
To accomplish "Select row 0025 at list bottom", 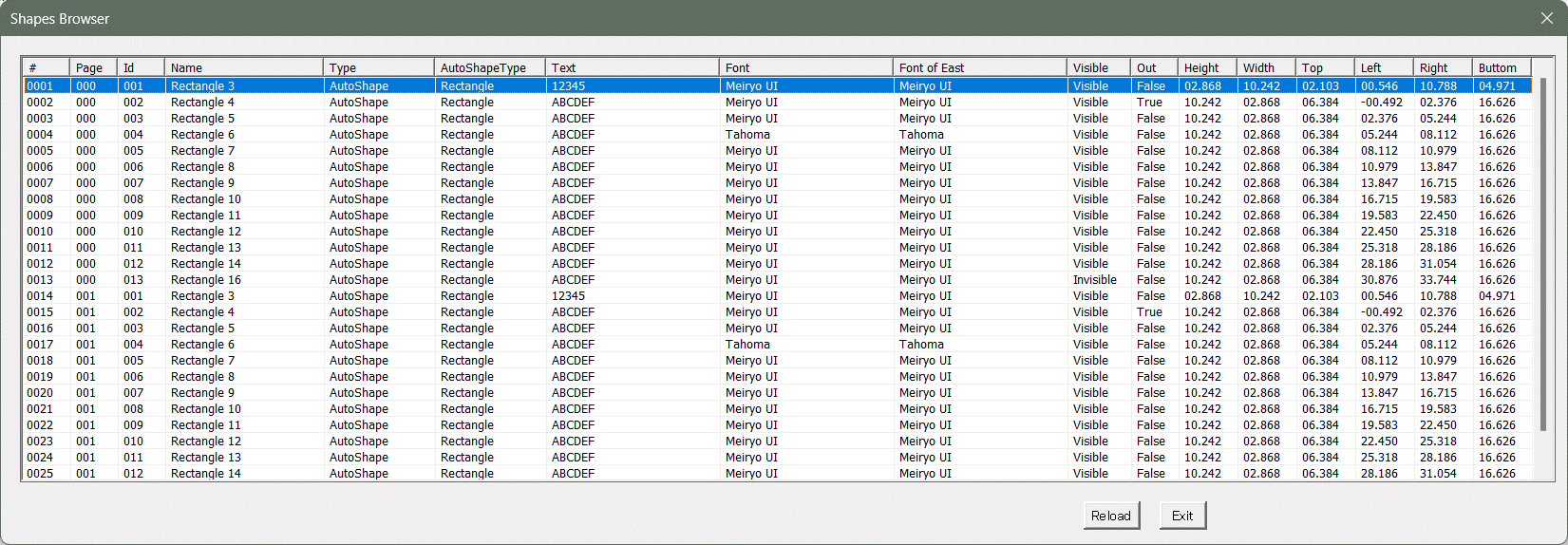I will coord(40,473).
